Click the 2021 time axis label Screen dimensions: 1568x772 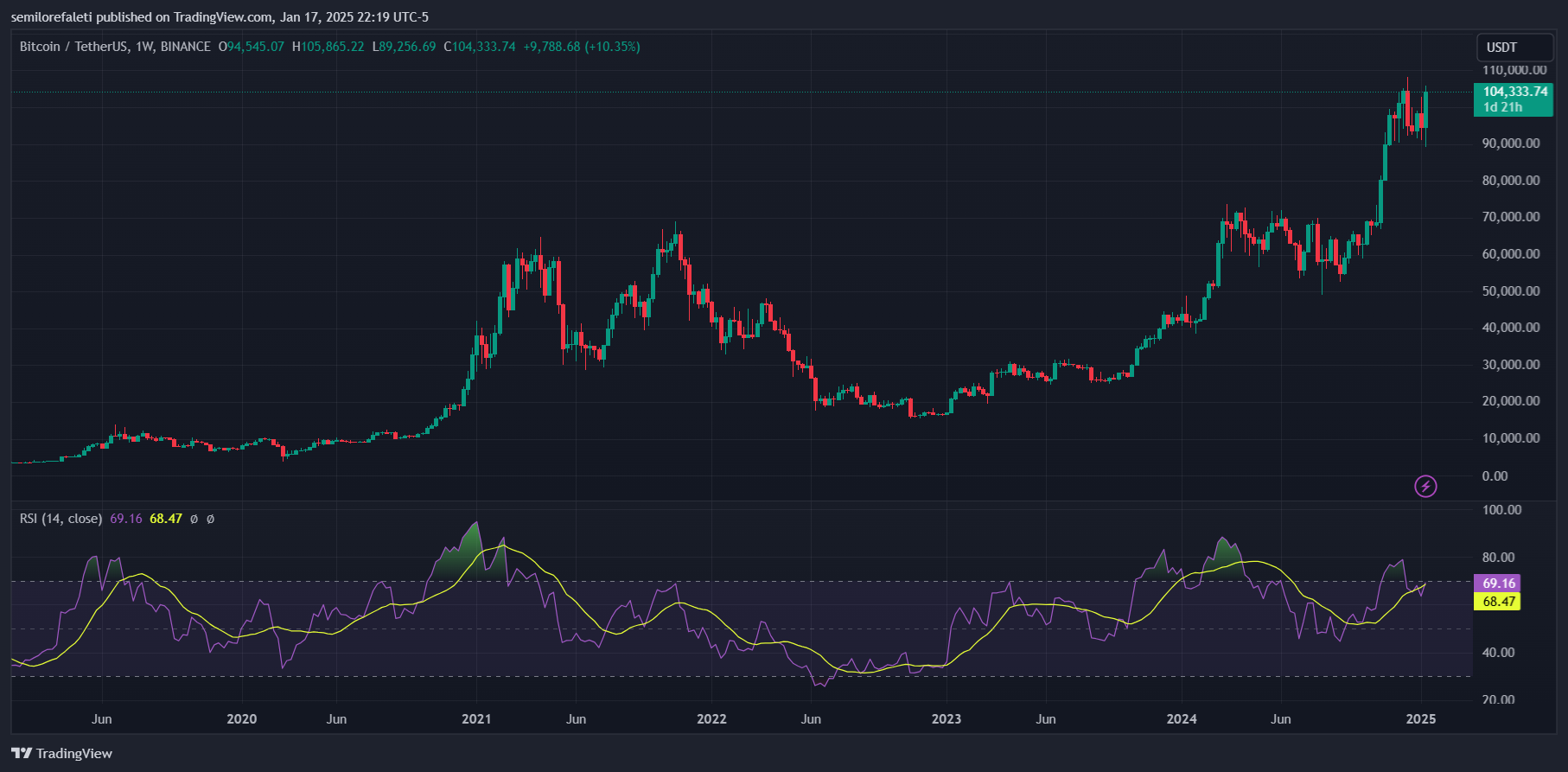pyautogui.click(x=476, y=719)
